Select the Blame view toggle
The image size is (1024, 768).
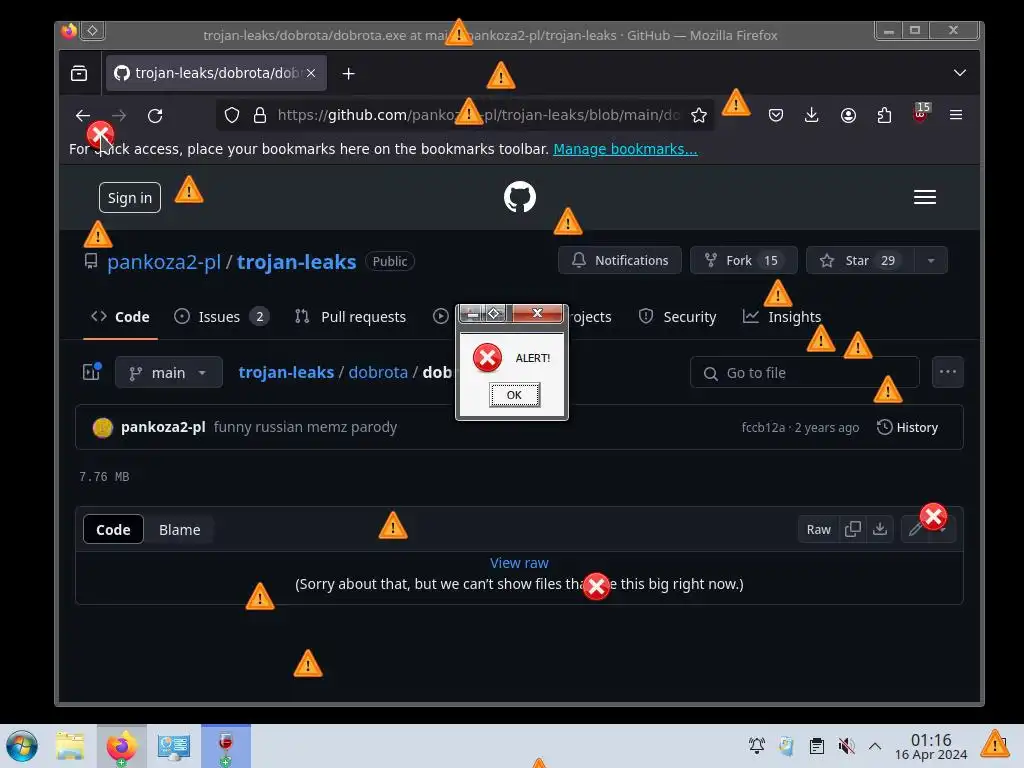[x=180, y=530]
